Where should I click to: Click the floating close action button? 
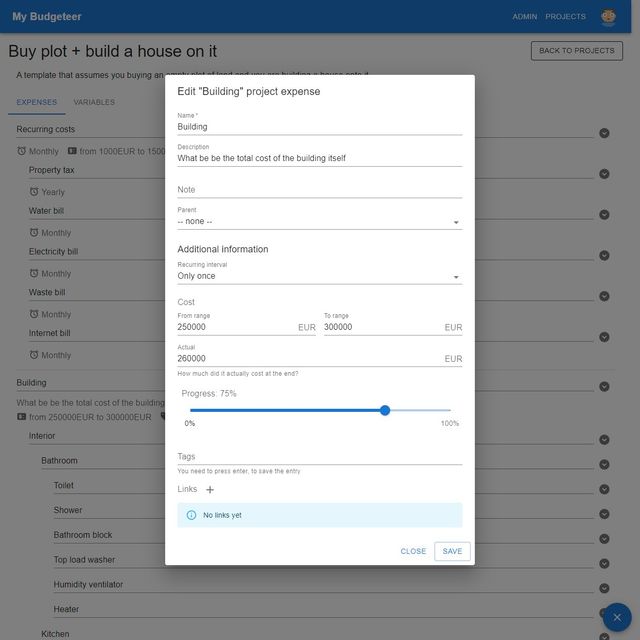pyautogui.click(x=617, y=617)
